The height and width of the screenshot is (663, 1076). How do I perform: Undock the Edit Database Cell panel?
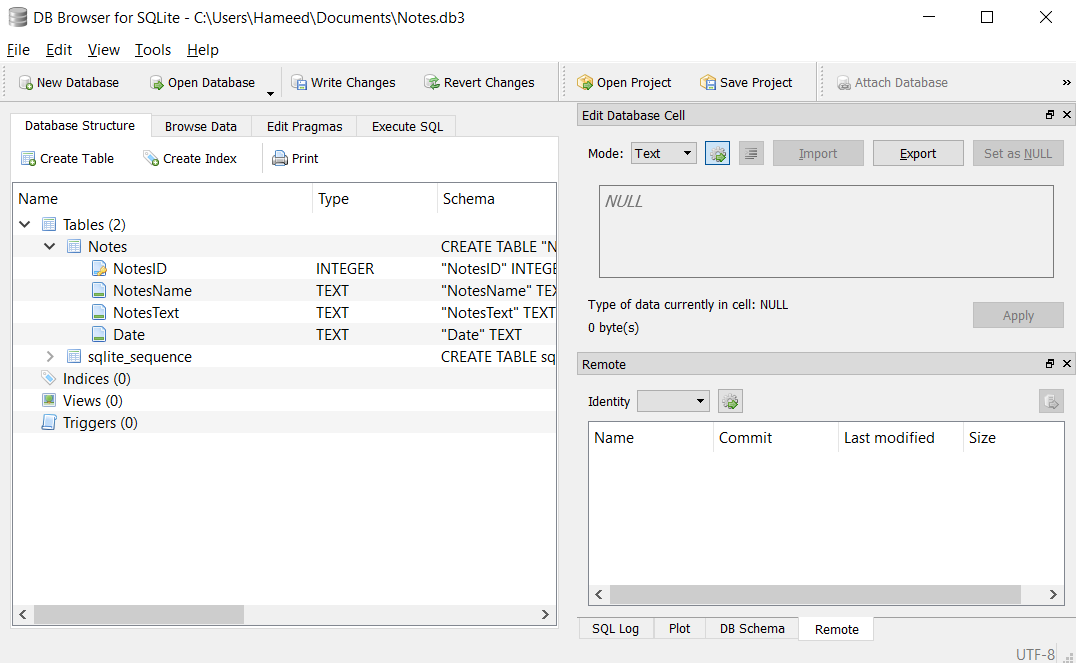1050,115
